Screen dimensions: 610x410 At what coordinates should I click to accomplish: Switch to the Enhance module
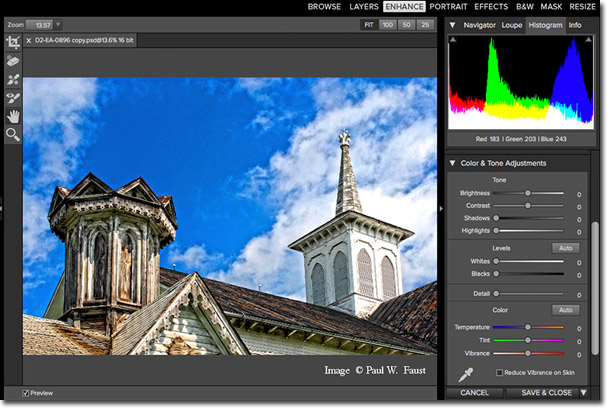point(404,7)
